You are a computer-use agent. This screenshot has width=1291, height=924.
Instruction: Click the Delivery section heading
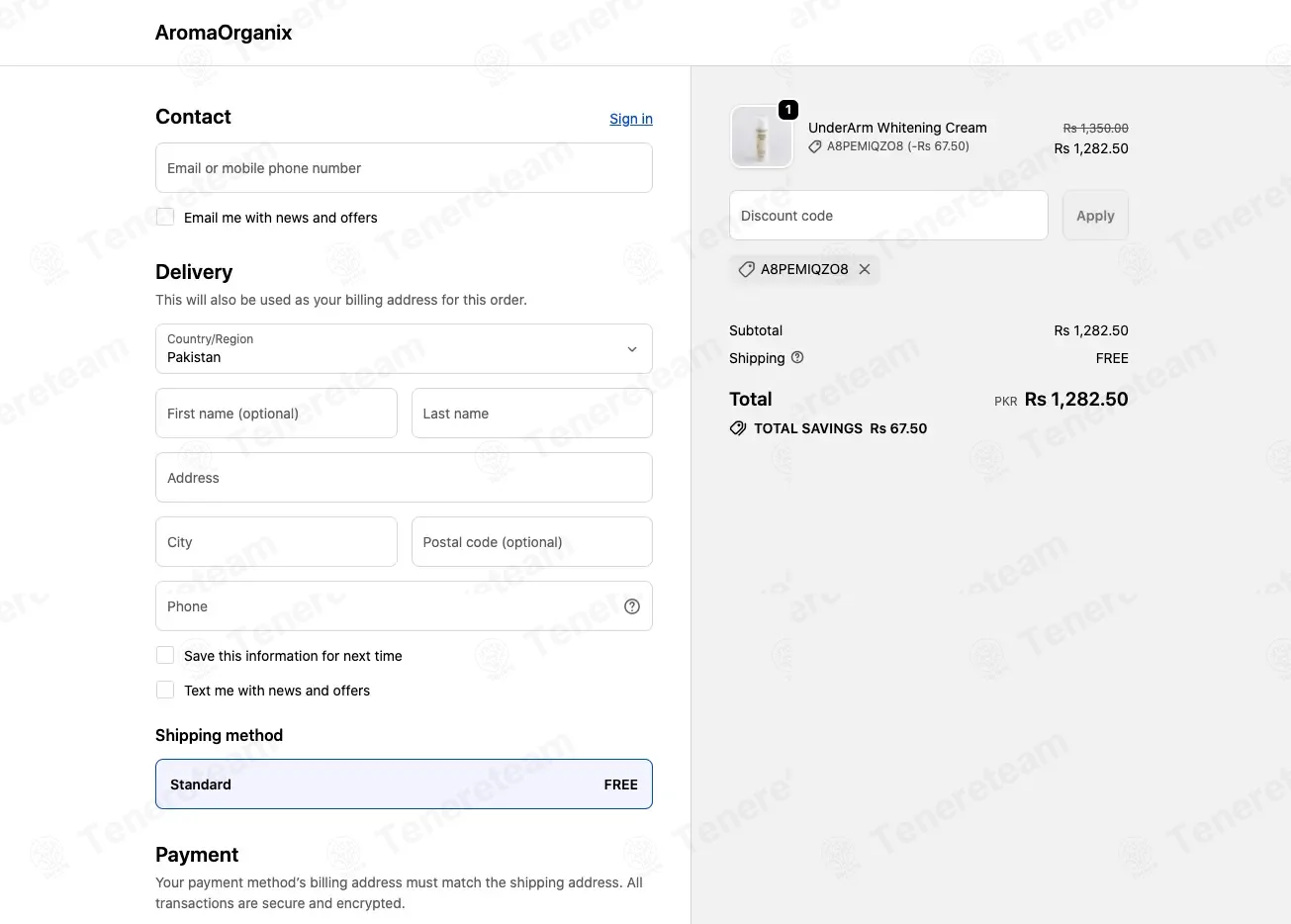coord(194,272)
